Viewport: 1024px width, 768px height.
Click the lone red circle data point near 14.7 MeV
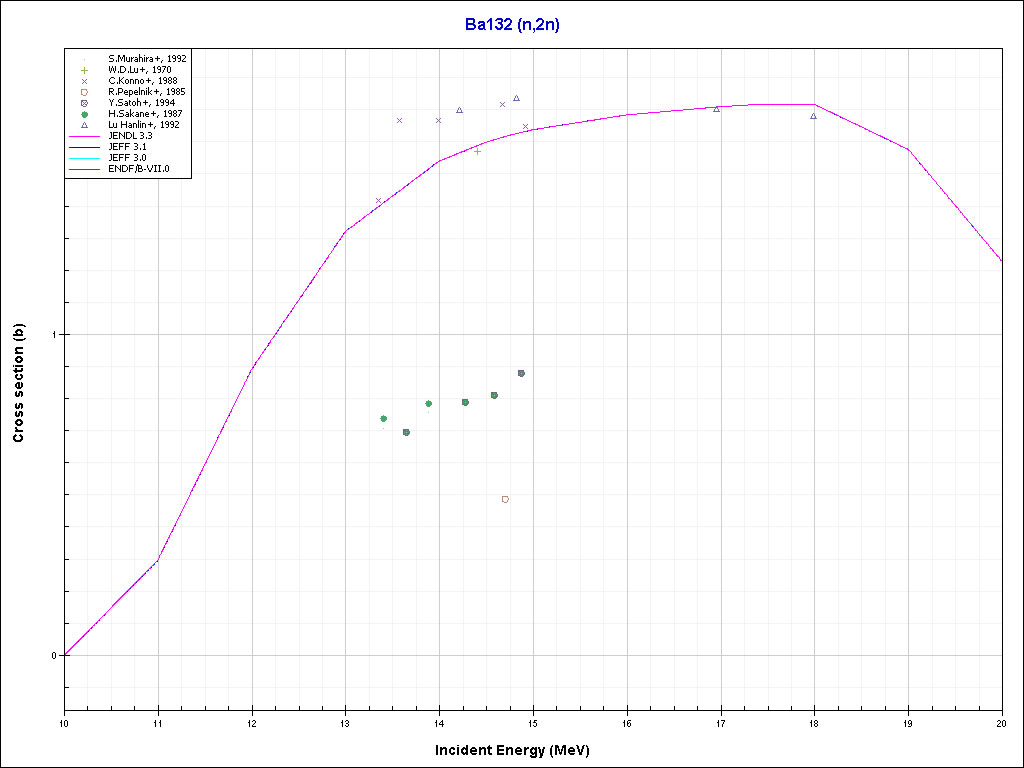(505, 499)
